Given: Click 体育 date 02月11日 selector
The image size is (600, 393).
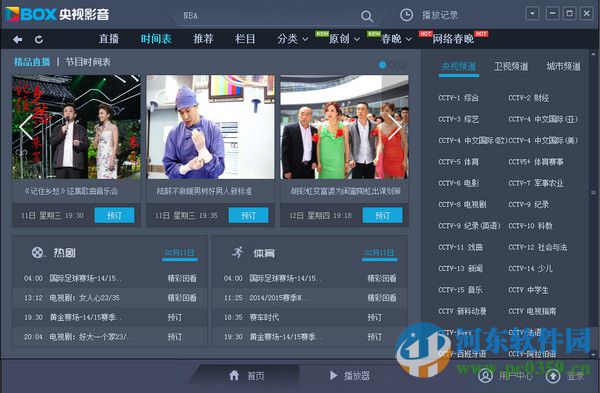Looking at the screenshot, I should 380,253.
